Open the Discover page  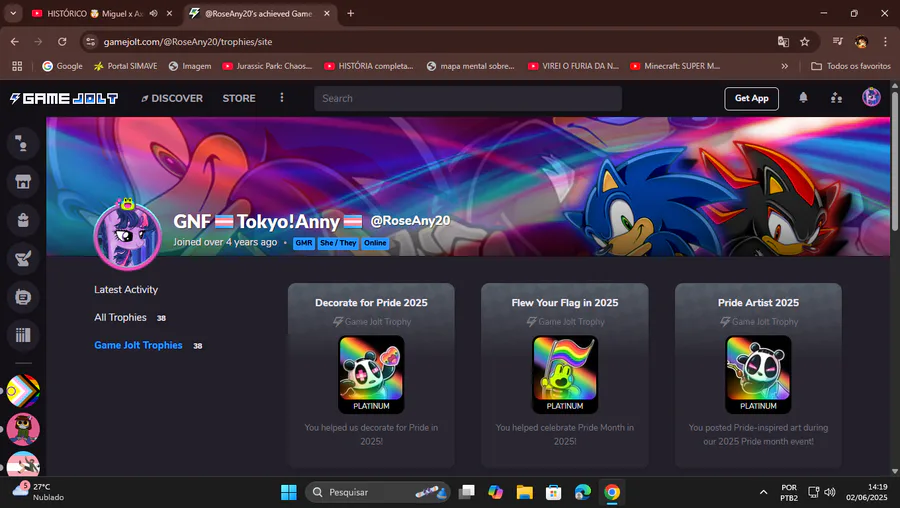[x=172, y=99]
